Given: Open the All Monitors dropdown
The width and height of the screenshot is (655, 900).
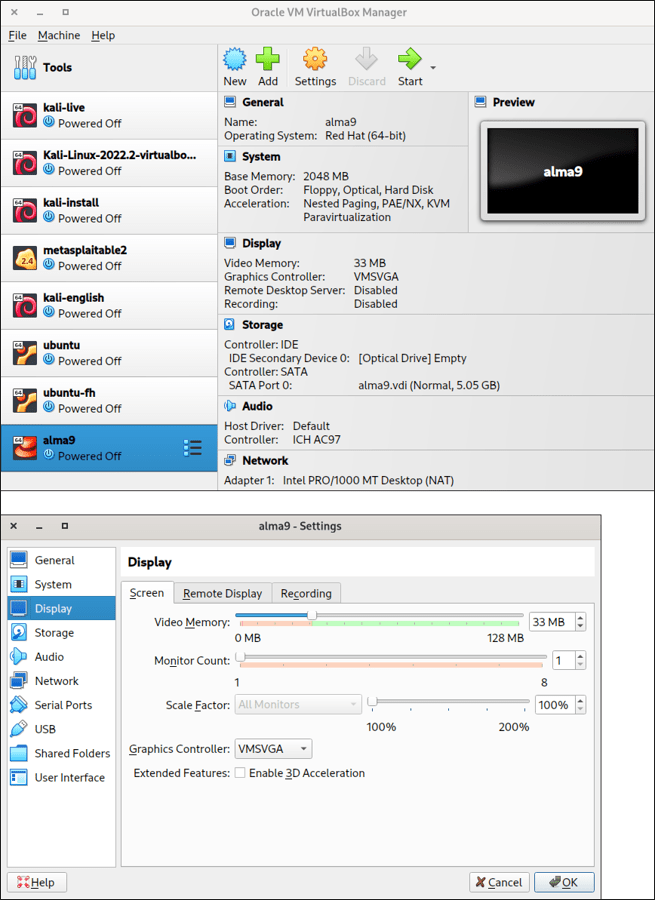Looking at the screenshot, I should [x=298, y=704].
